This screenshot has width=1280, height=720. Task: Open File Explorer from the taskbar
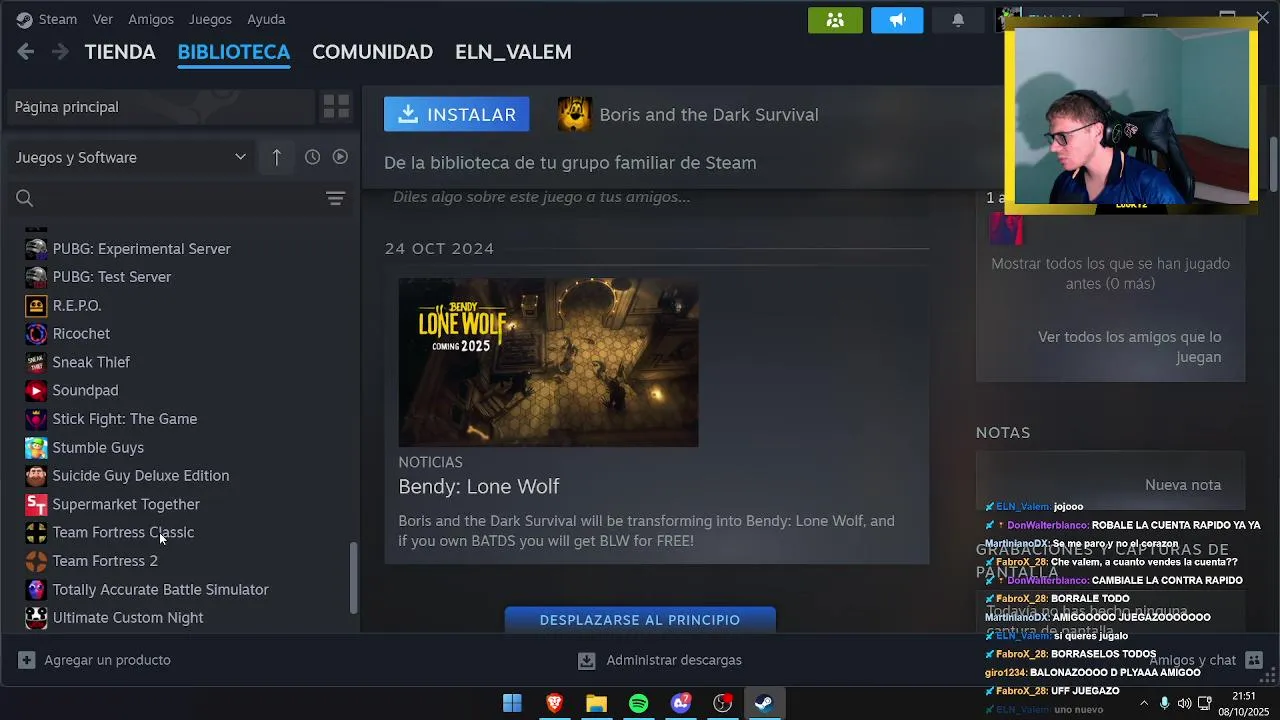point(596,704)
